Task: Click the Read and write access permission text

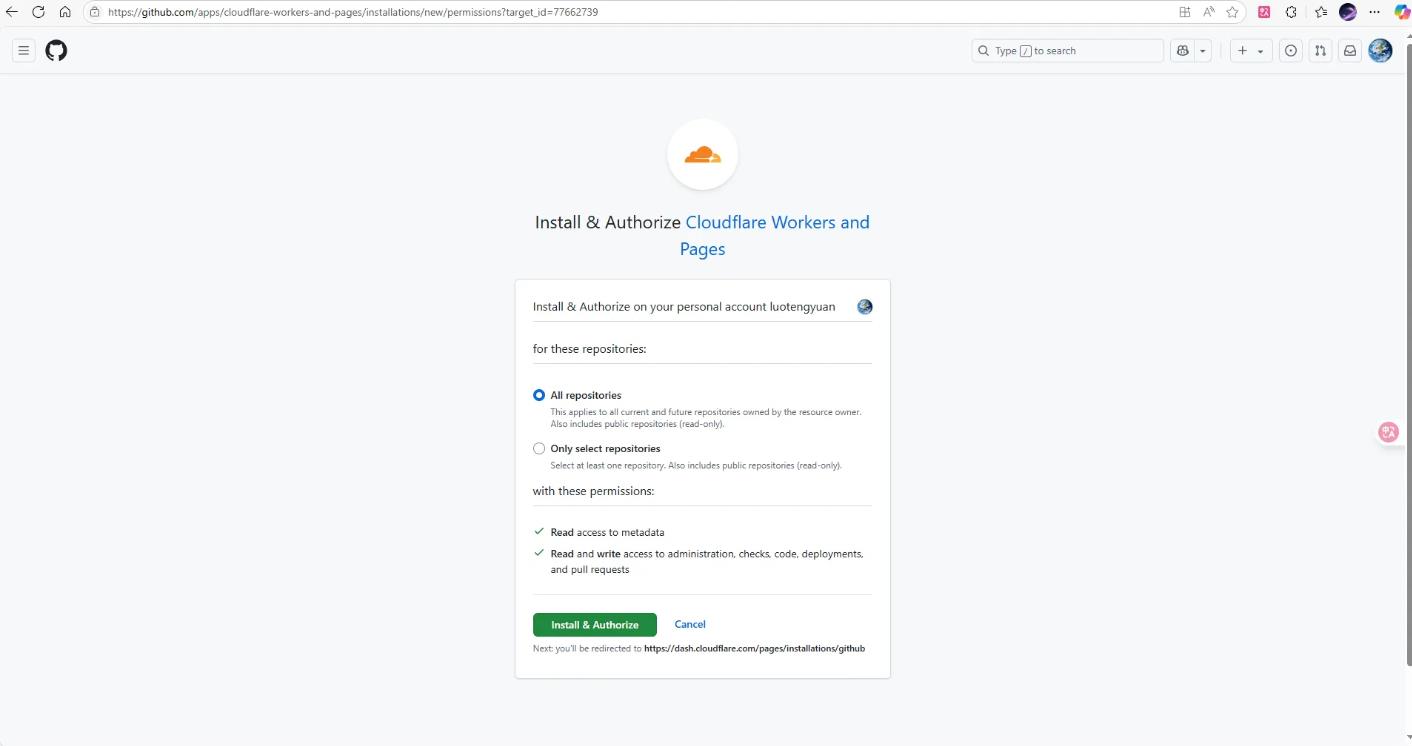Action: click(707, 561)
